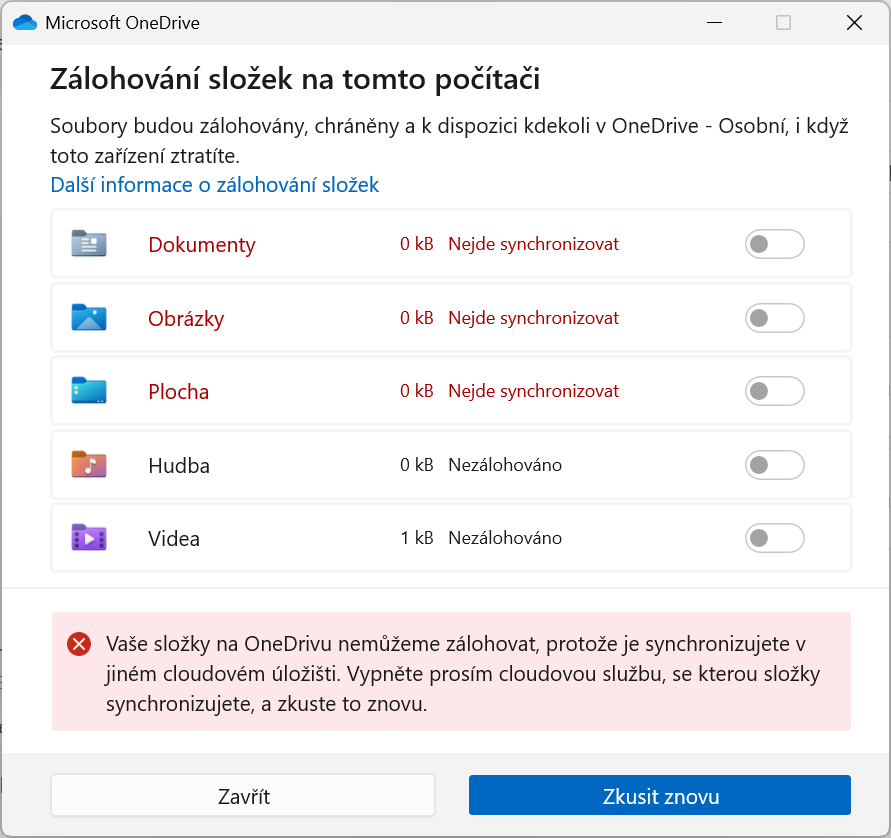Select the Dokumenty folder name
891x838 pixels.
click(202, 245)
